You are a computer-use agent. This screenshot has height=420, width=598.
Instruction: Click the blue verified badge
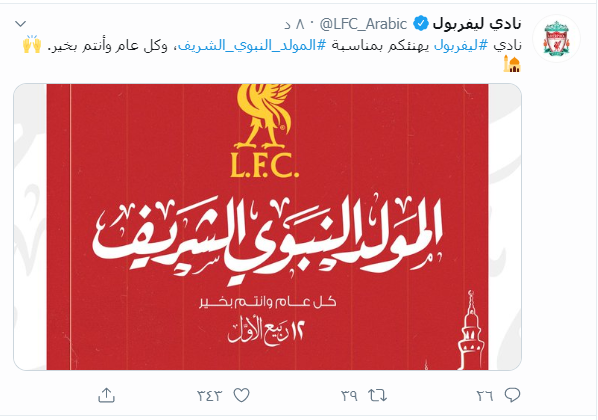(421, 24)
